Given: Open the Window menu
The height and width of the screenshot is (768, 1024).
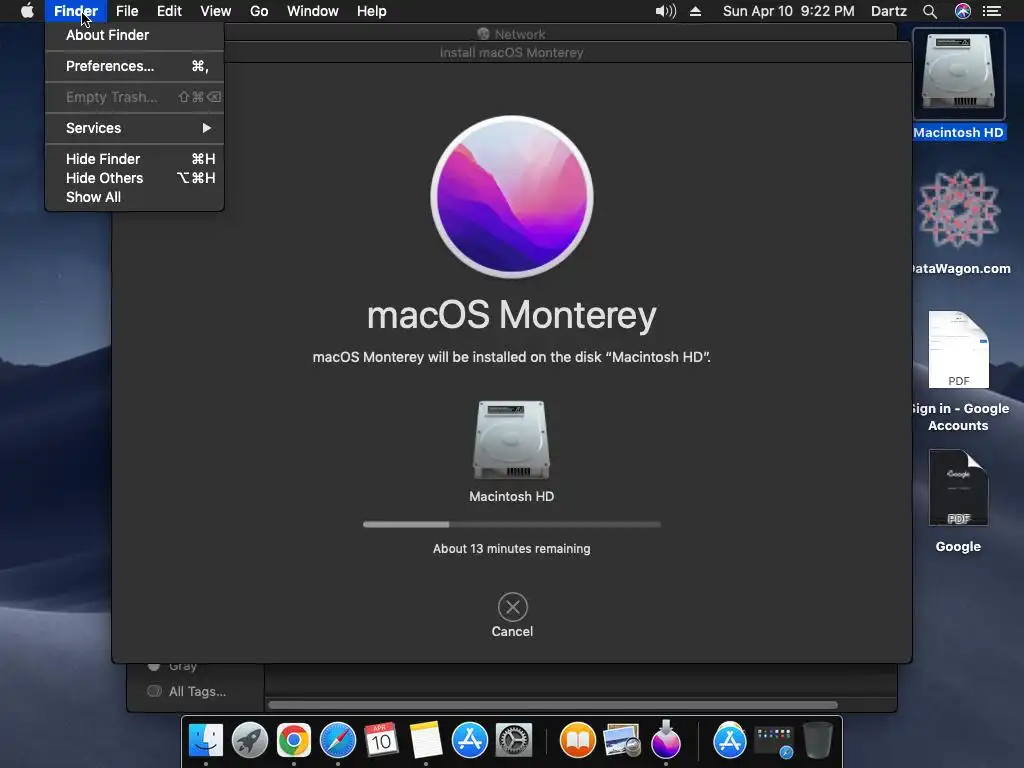Looking at the screenshot, I should [x=313, y=11].
